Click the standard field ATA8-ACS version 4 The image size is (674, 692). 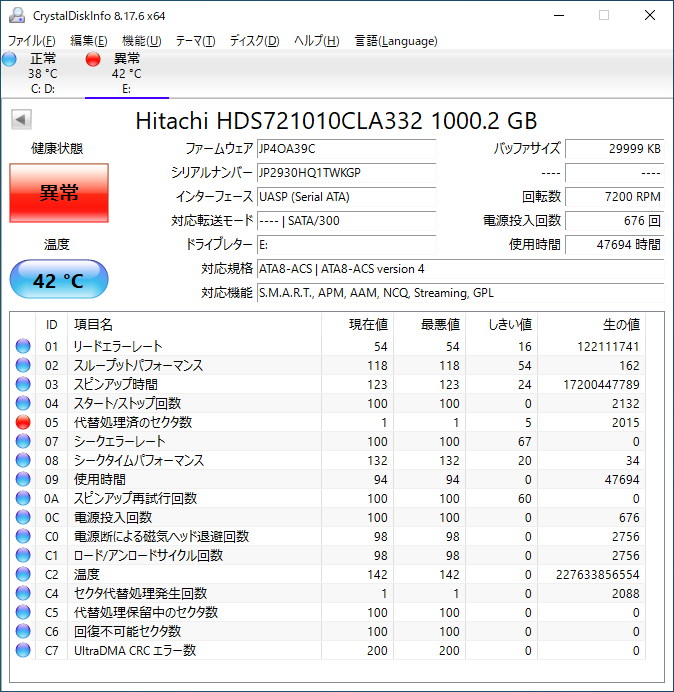pos(460,269)
